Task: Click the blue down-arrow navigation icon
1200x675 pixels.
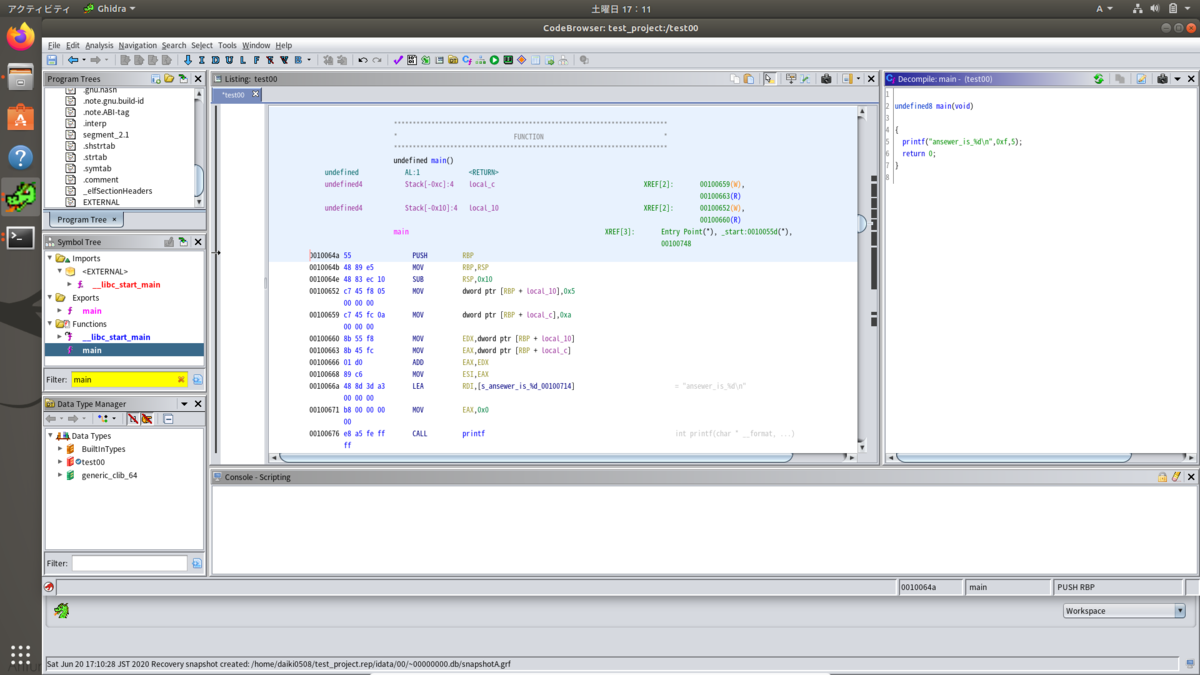Action: coord(187,60)
